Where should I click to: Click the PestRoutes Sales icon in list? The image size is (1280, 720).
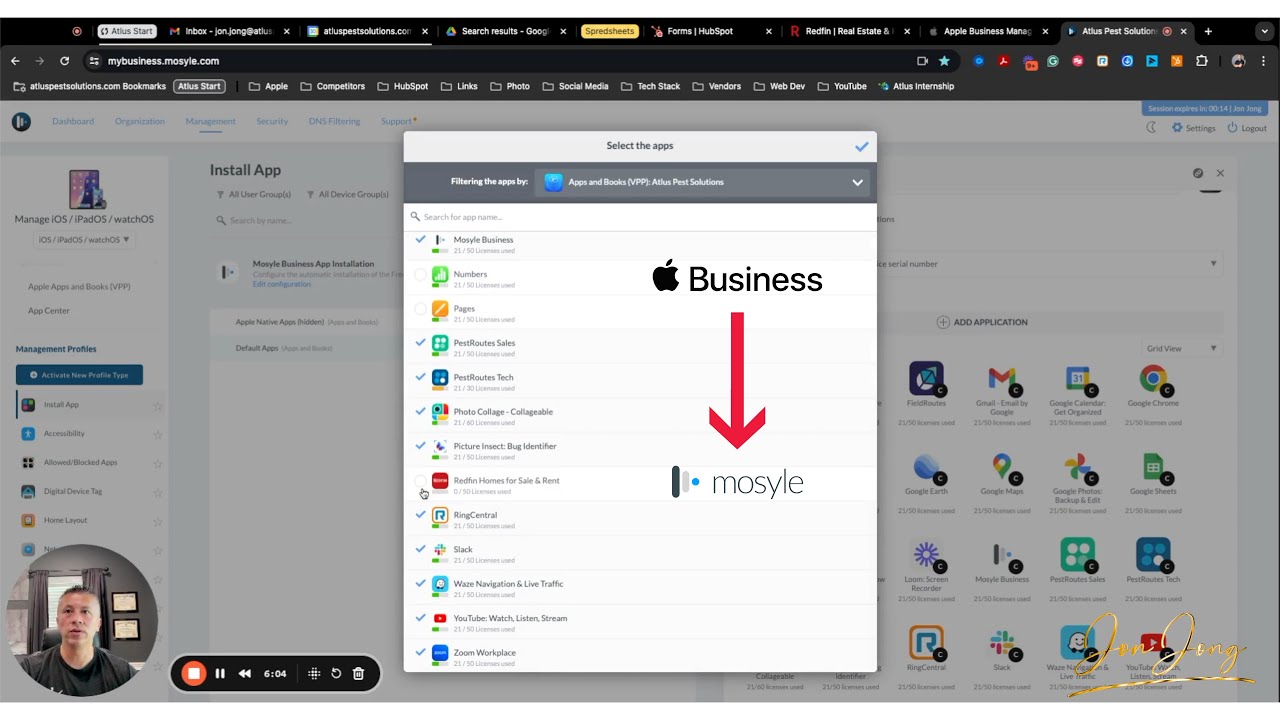point(440,343)
